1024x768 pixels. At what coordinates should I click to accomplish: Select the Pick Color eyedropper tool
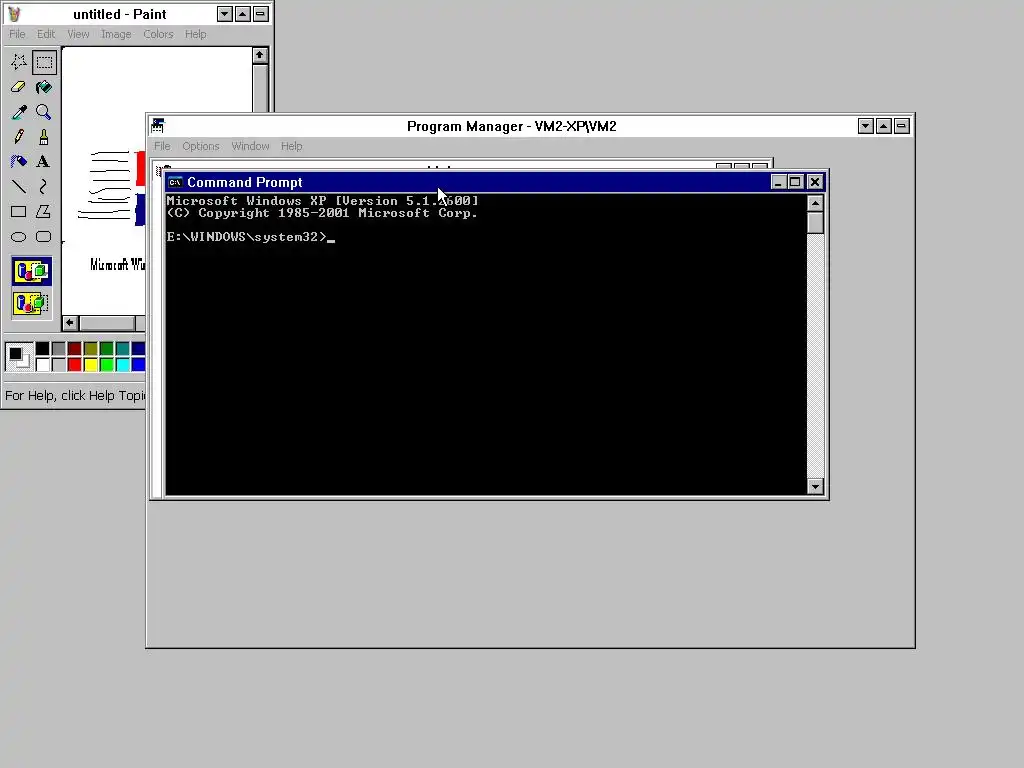[18, 112]
